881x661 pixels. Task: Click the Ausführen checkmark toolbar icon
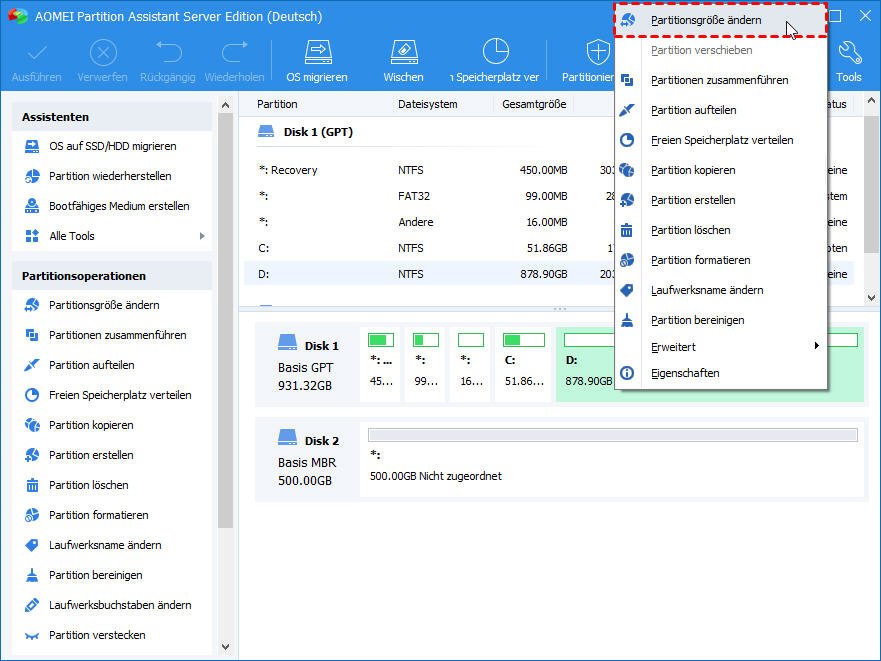[37, 54]
